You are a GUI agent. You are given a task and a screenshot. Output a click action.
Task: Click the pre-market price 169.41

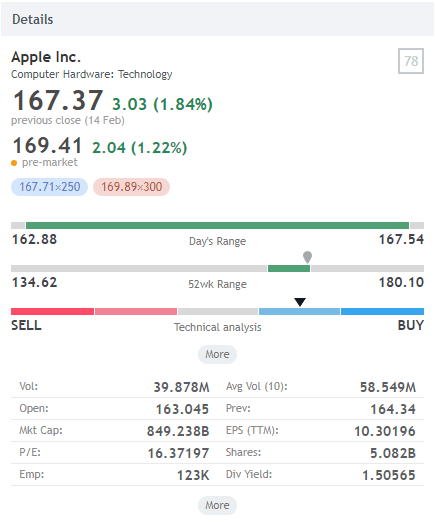click(47, 146)
